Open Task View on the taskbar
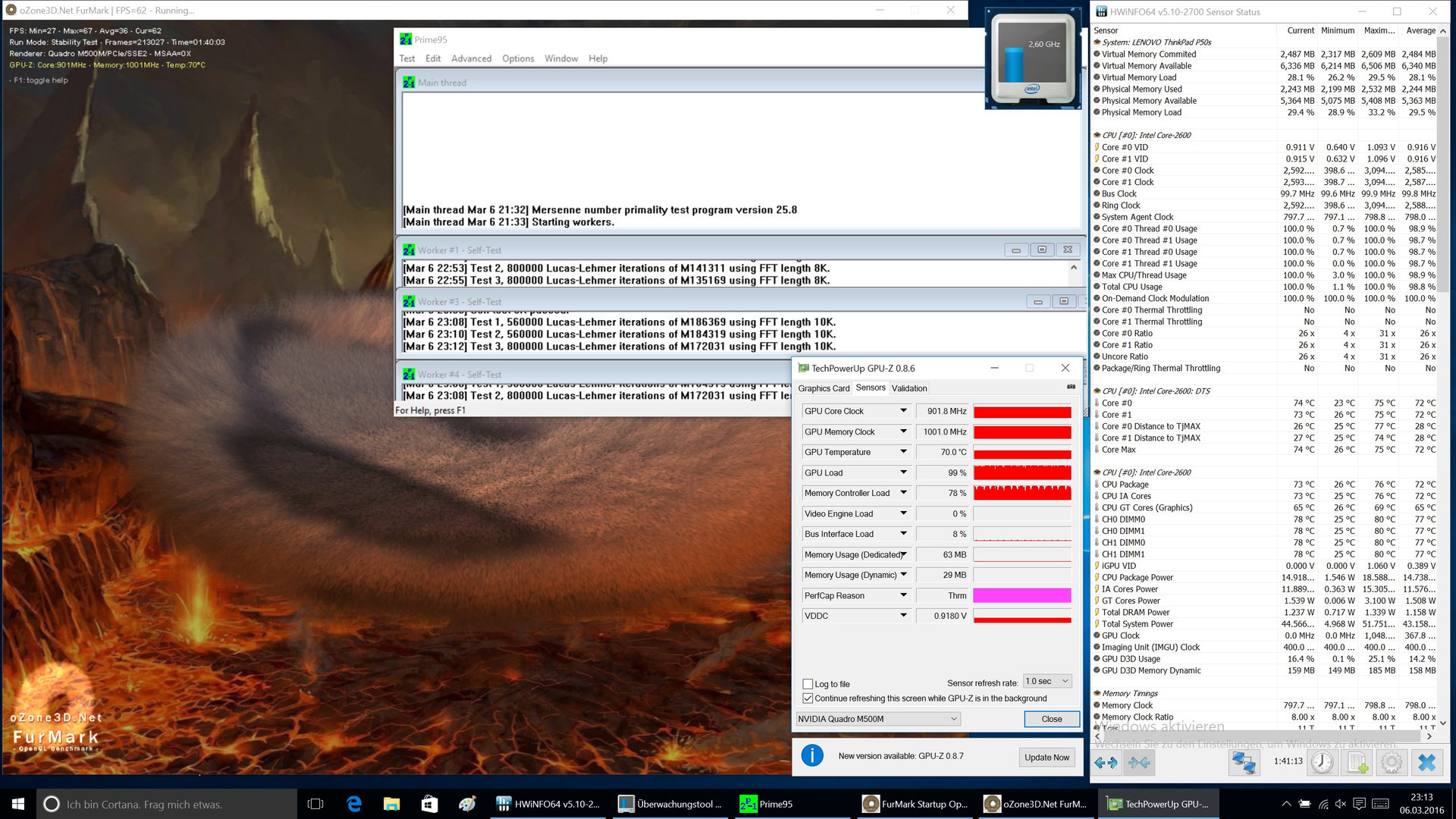 [x=315, y=804]
